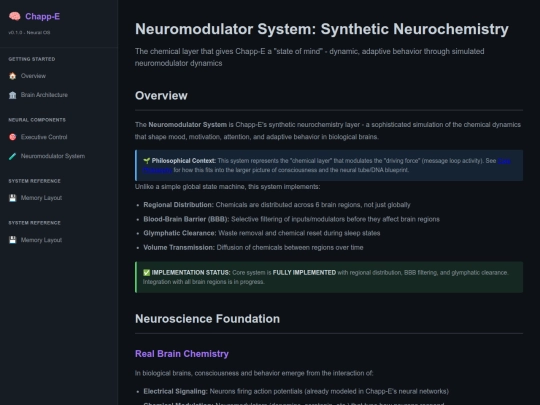Click the building icon beside Brain Architecture
This screenshot has width=540, height=405.
click(13, 95)
